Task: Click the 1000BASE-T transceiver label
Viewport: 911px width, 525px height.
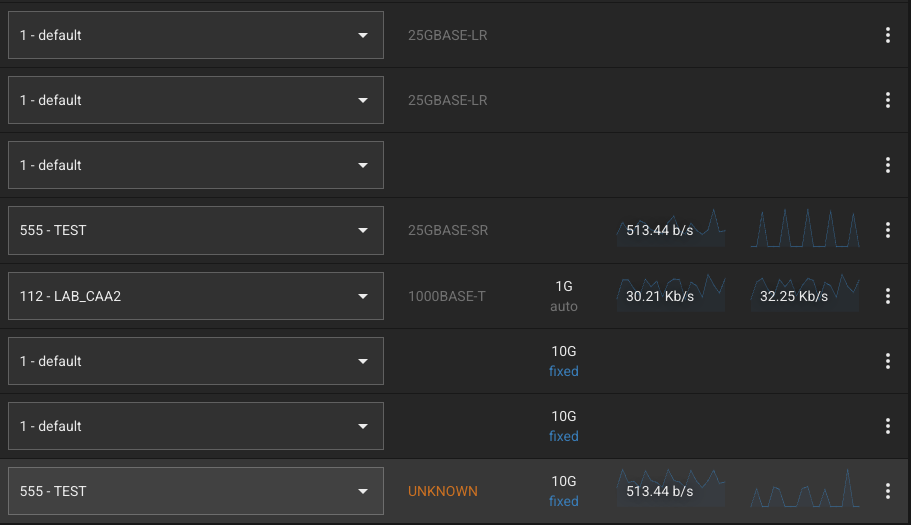Action: [x=446, y=296]
